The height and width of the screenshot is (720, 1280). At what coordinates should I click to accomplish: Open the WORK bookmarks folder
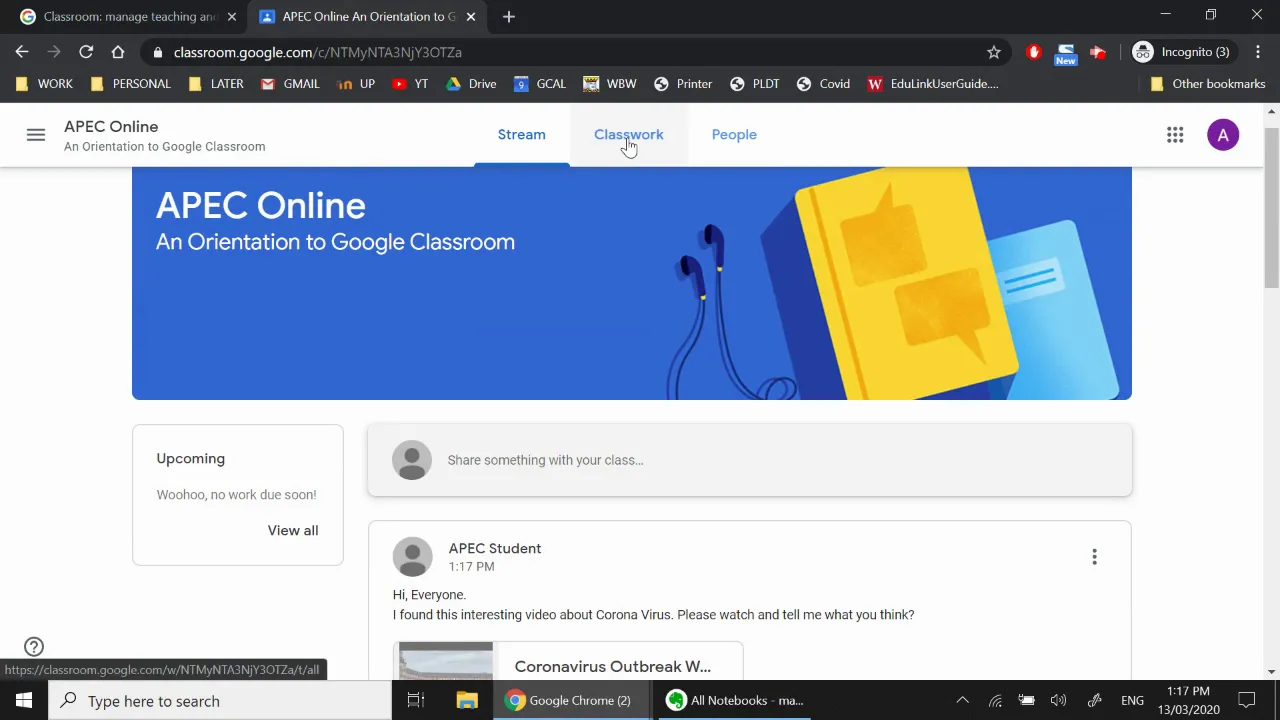pos(44,84)
